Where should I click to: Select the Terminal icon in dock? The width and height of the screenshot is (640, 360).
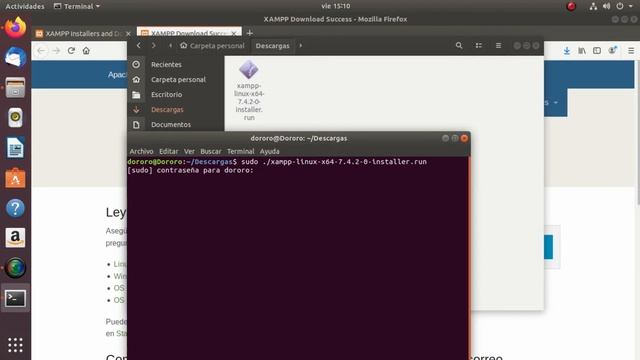pyautogui.click(x=15, y=298)
